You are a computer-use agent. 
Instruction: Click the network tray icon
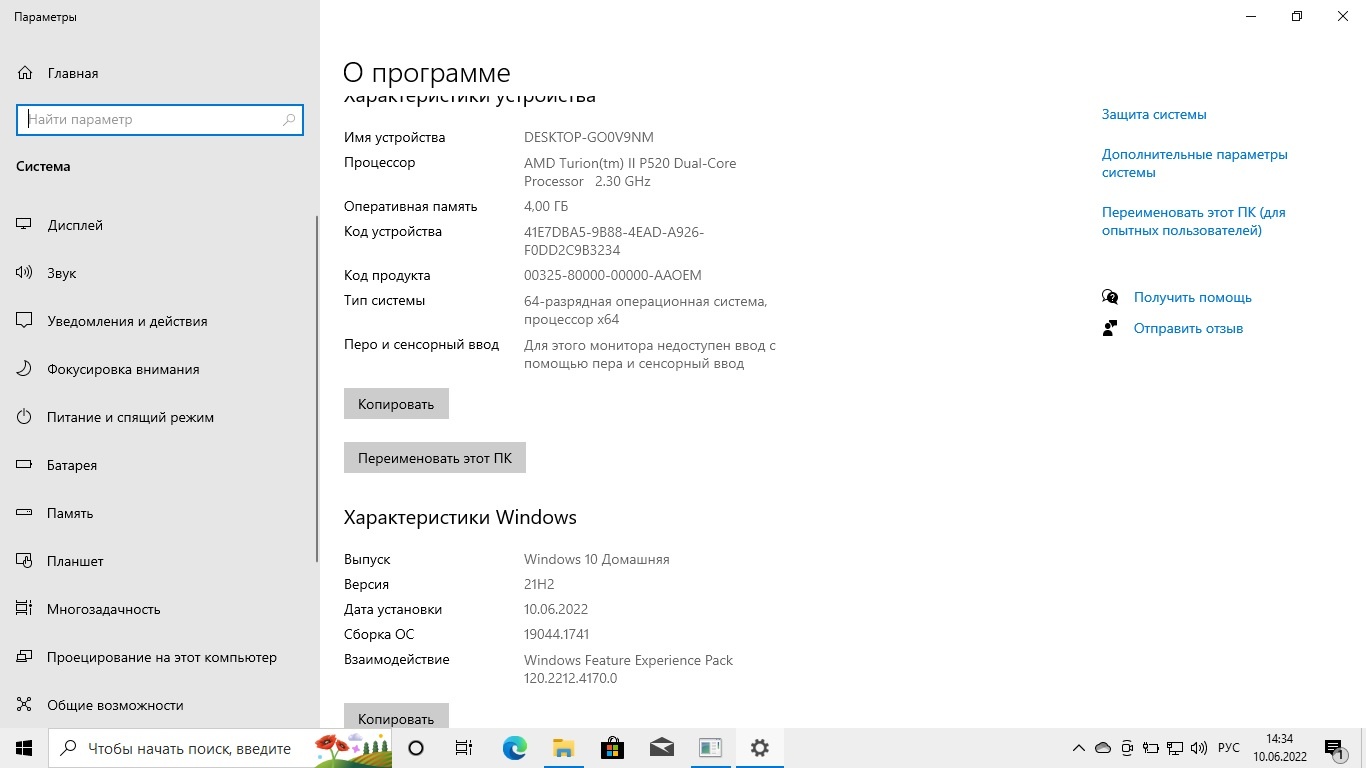[x=1175, y=748]
